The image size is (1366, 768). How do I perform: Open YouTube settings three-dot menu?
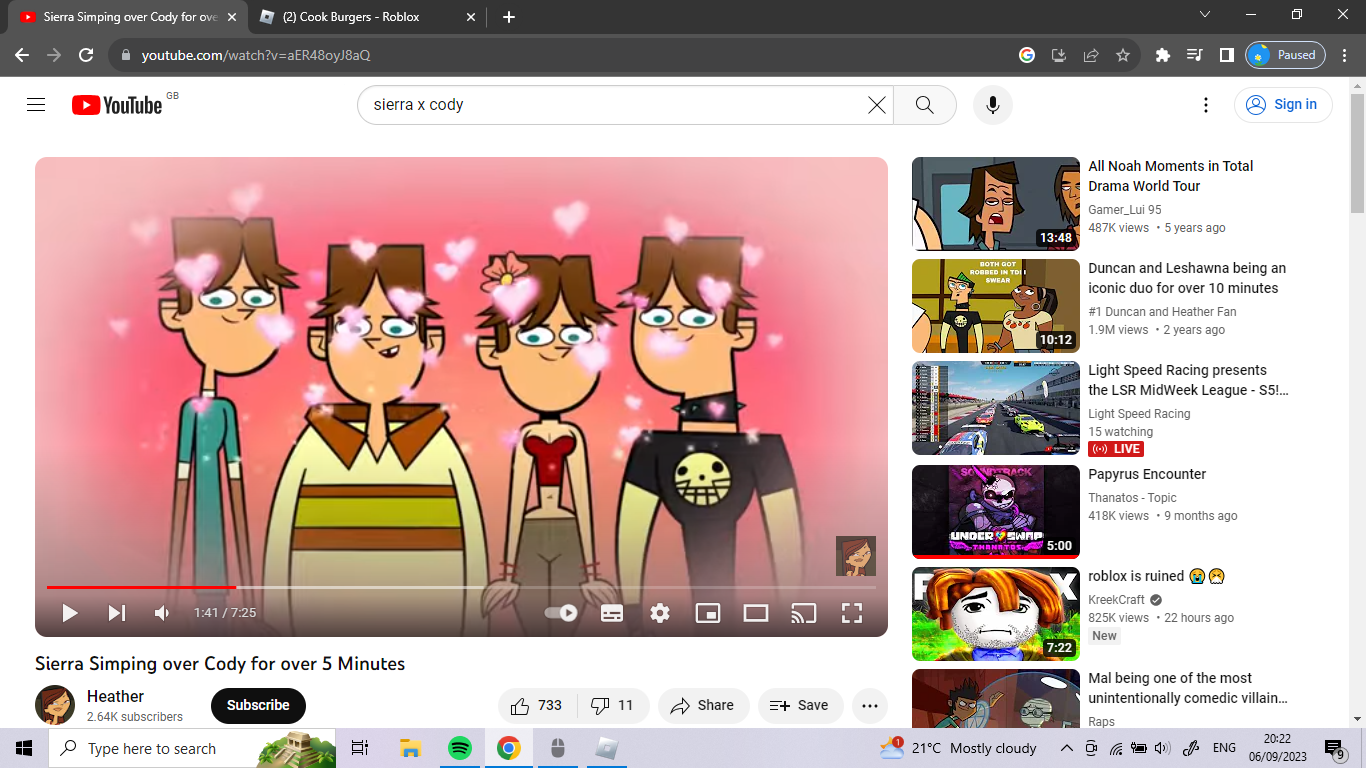coord(1206,105)
